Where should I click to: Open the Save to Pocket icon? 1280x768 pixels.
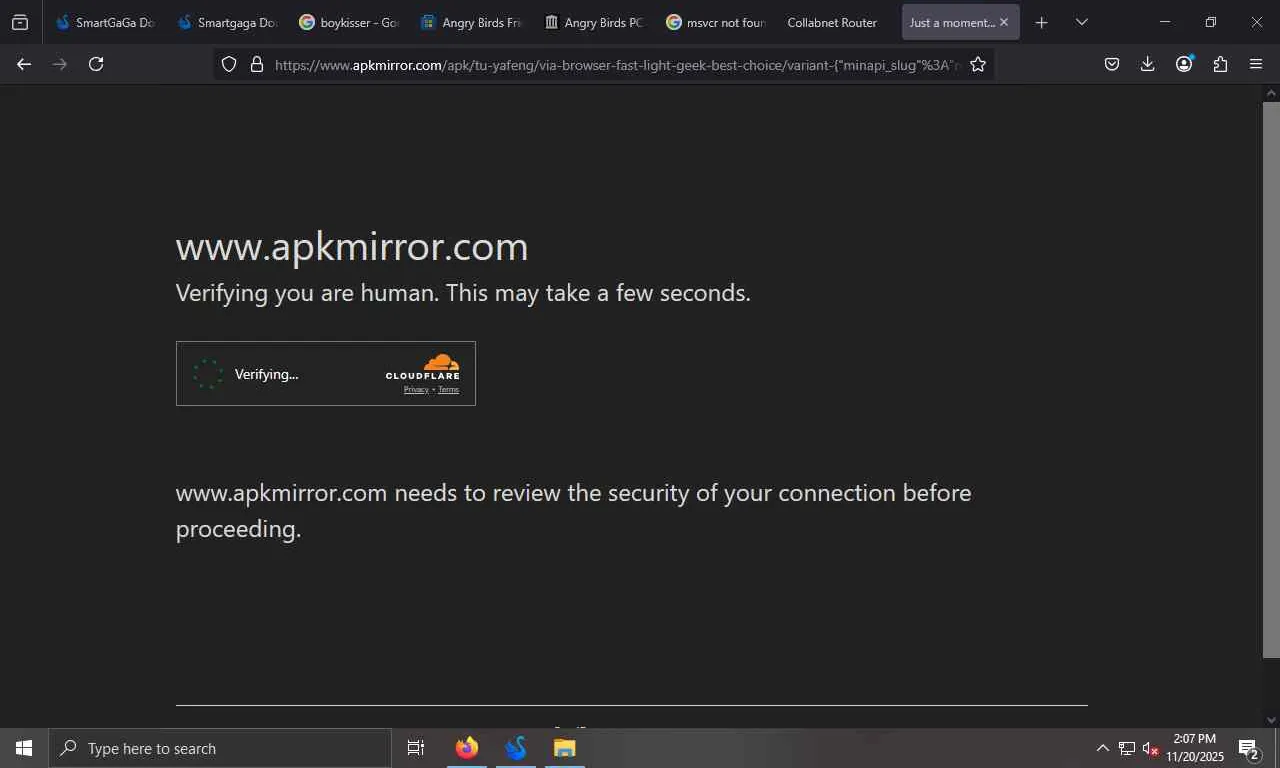point(1112,64)
